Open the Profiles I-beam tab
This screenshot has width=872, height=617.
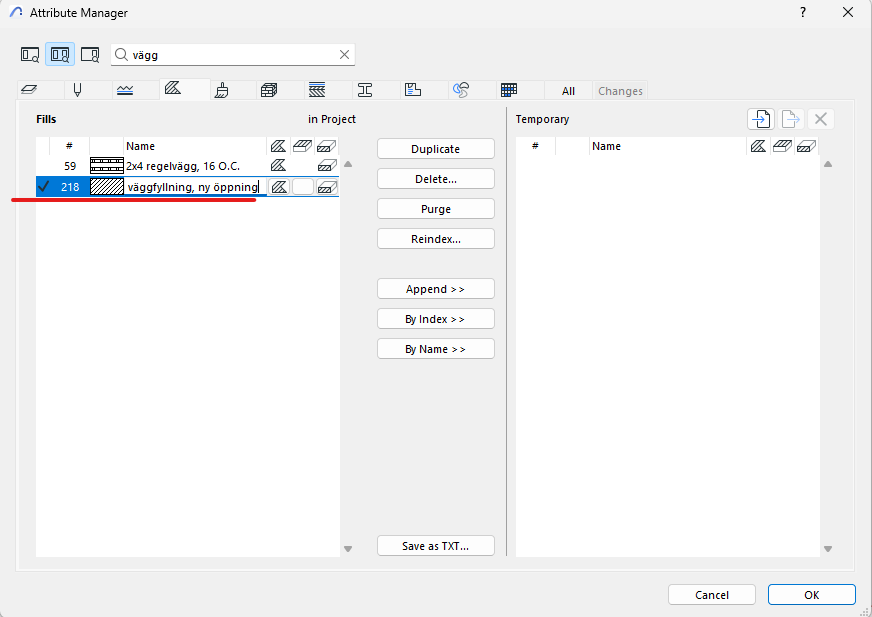pos(365,90)
